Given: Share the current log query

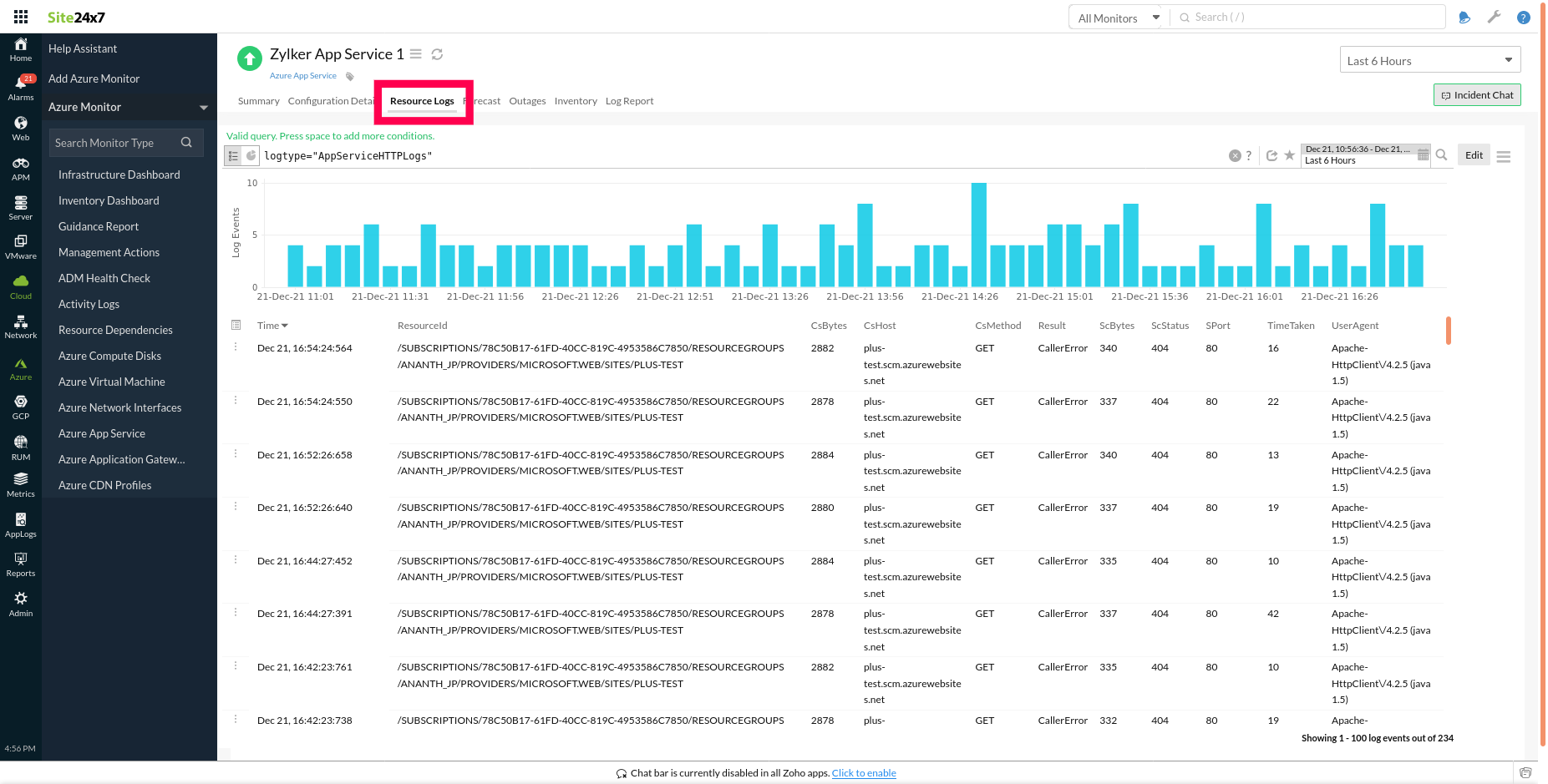Looking at the screenshot, I should tap(1271, 155).
